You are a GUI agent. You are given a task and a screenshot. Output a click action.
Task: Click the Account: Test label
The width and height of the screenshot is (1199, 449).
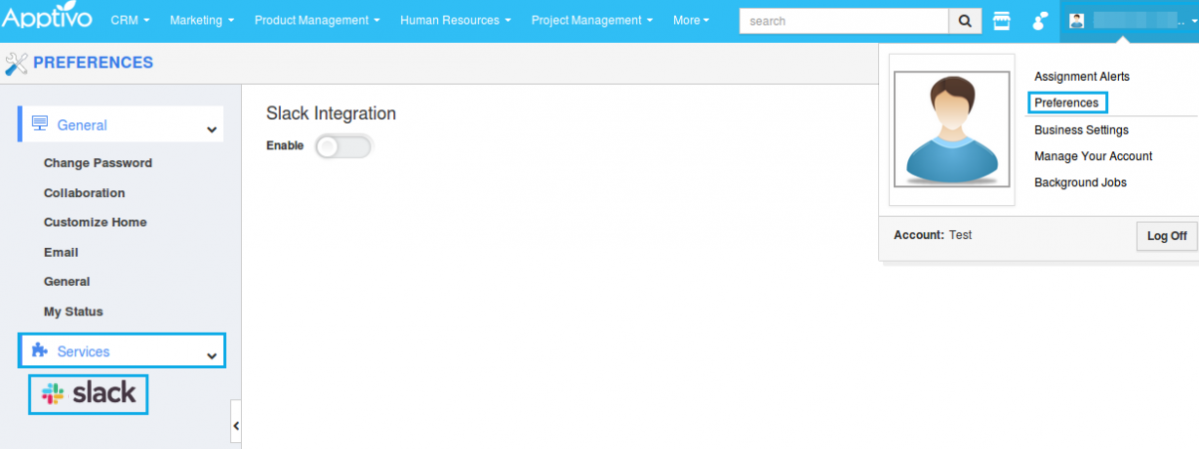coord(933,235)
